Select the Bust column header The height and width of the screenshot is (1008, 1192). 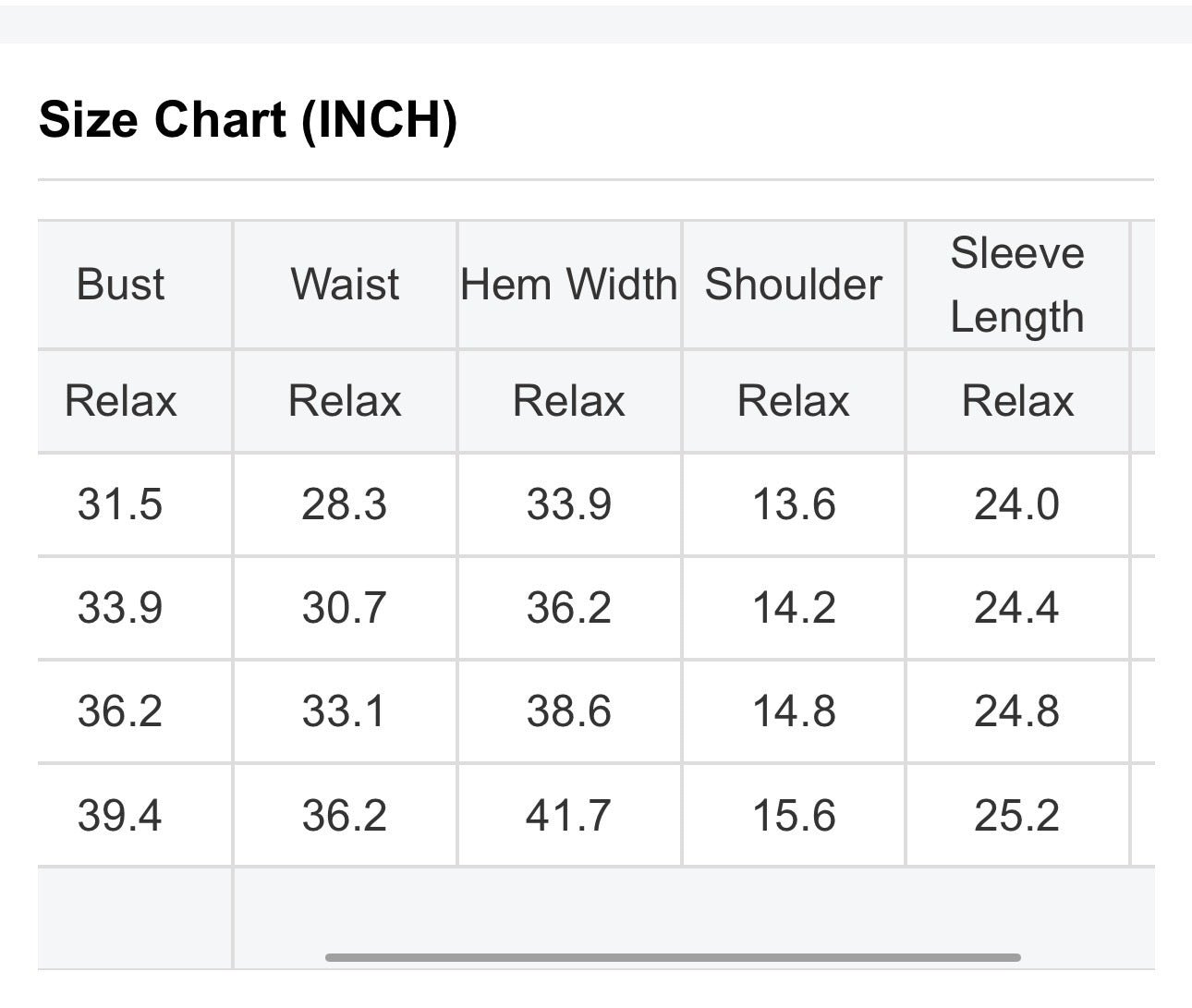120,284
